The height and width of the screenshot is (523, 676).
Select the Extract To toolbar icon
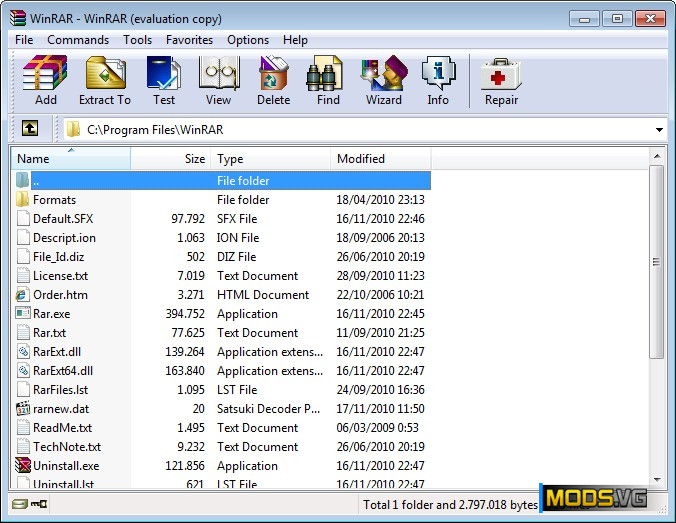coord(105,80)
